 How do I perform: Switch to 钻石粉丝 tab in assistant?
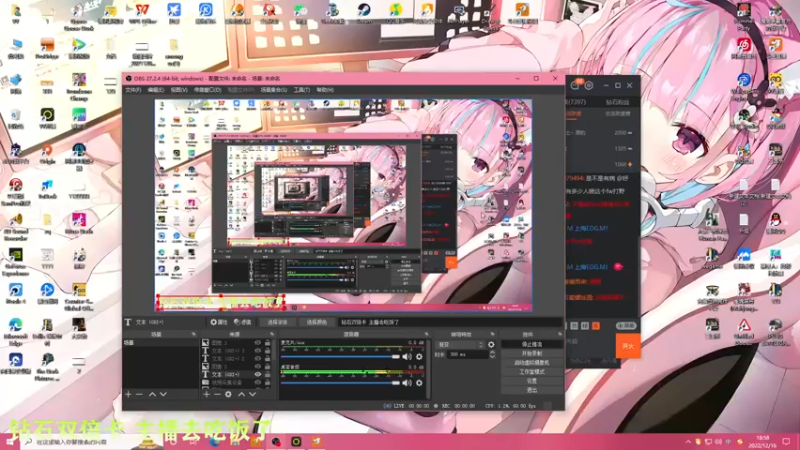pyautogui.click(x=617, y=102)
